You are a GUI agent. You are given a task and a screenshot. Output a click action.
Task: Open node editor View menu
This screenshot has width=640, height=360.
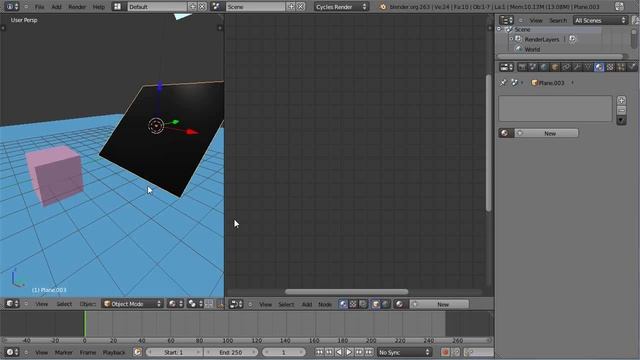[x=265, y=304]
